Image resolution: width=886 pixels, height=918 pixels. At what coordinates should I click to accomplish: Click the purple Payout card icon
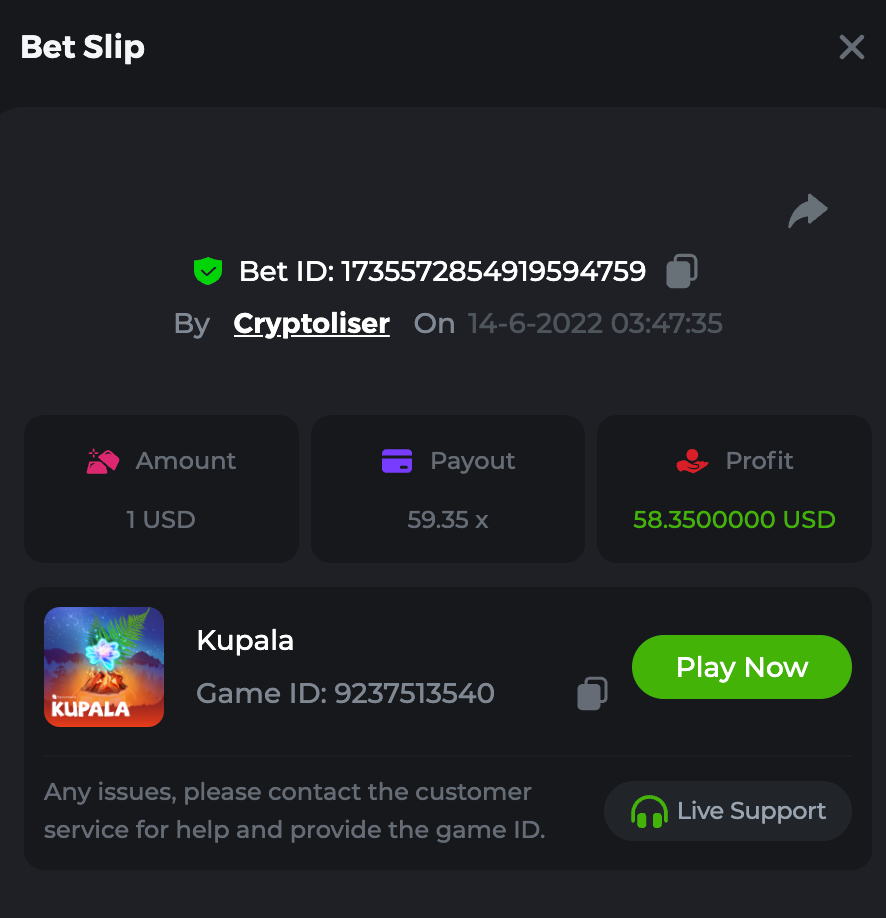(397, 461)
